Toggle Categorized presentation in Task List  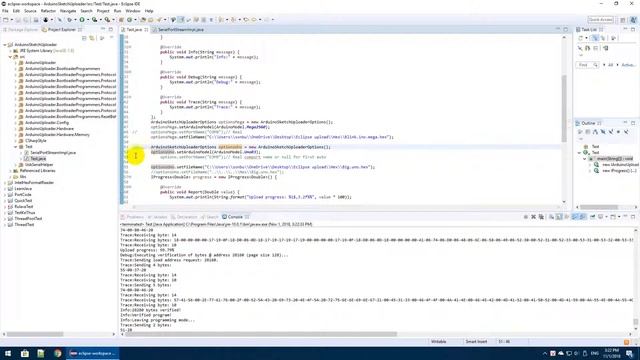pos(595,38)
